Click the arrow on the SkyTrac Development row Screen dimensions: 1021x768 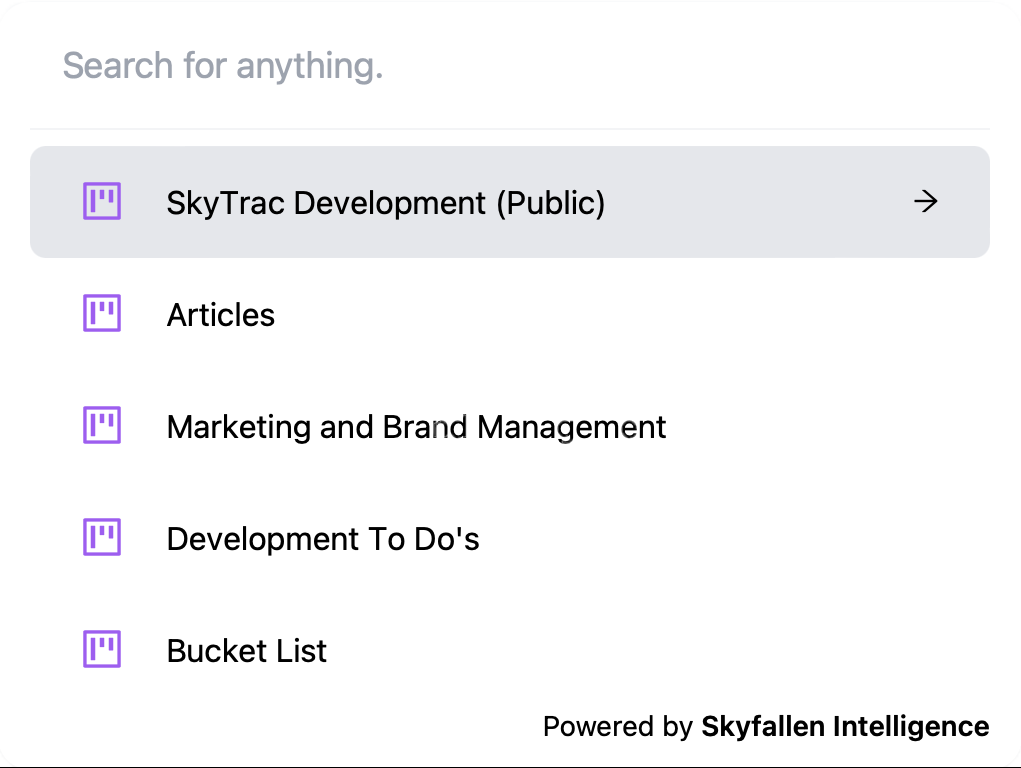926,202
